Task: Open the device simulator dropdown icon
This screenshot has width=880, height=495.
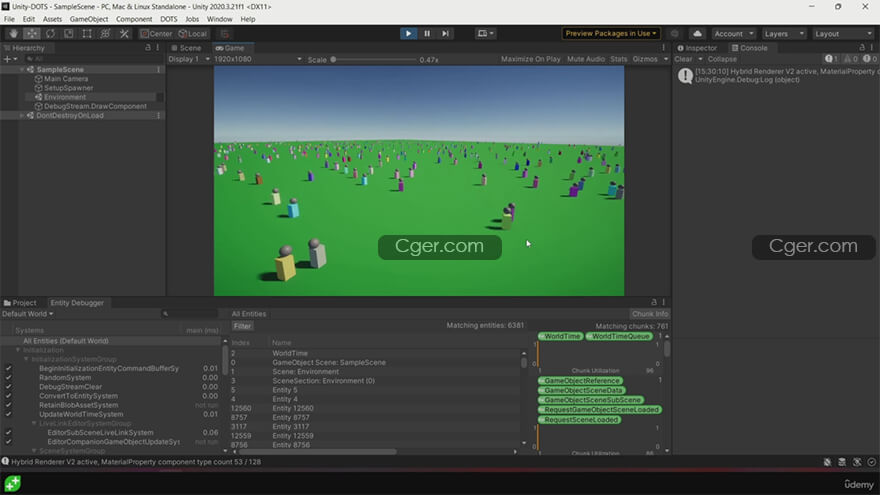Action: tap(485, 34)
